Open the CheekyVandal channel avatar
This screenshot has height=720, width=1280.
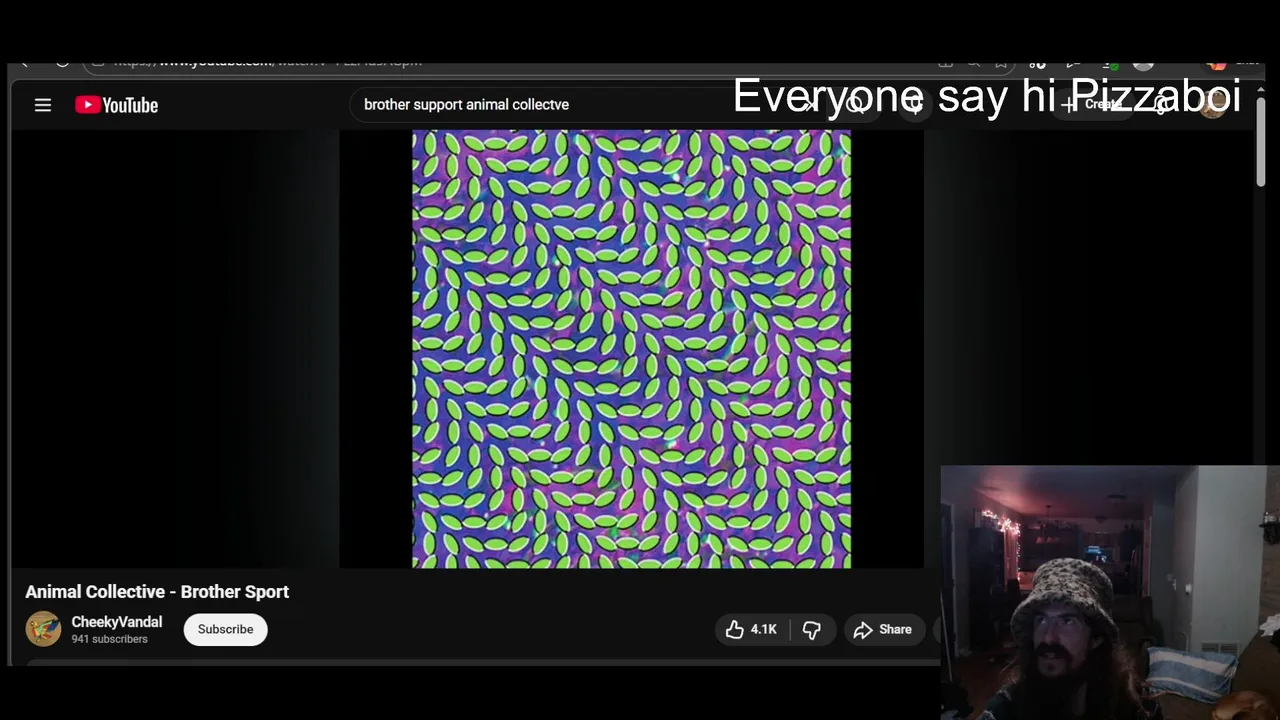click(43, 629)
